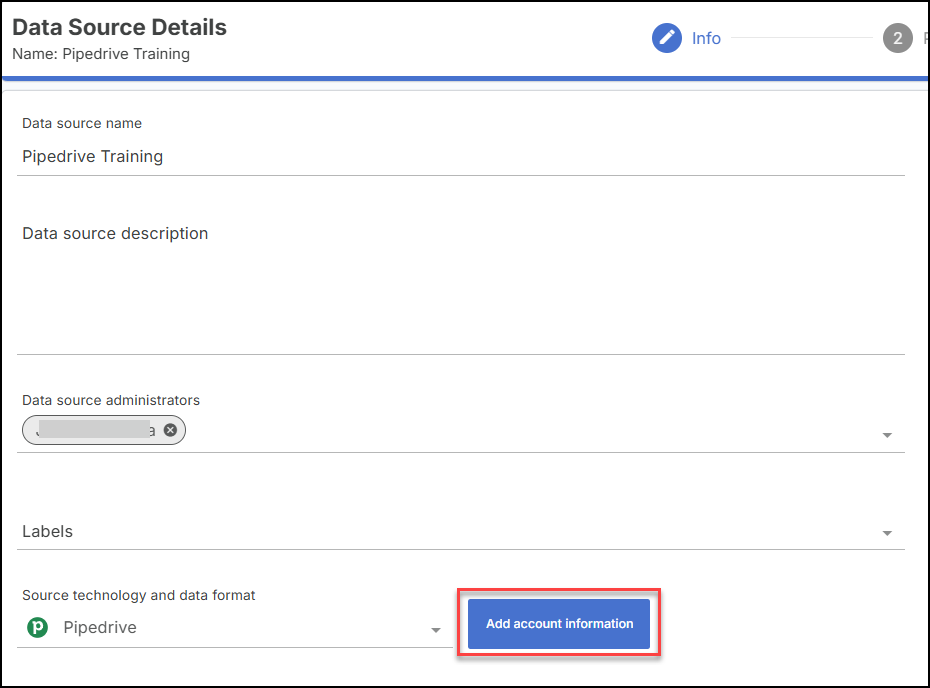Remove the administrator chip with the X icon

[x=170, y=430]
